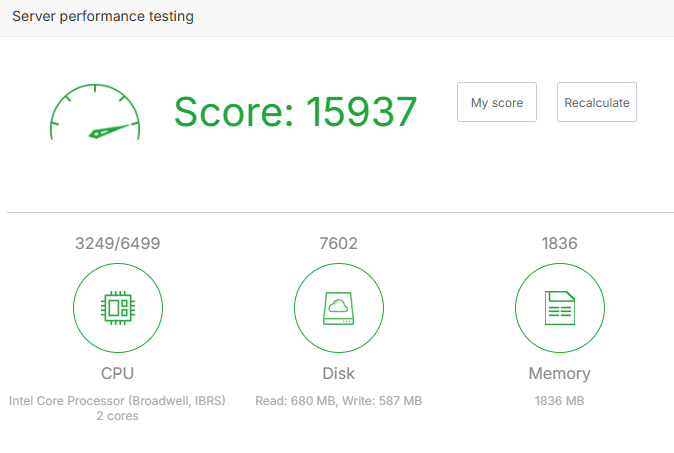Click the Intel Core Processor description text
The image size is (674, 453).
click(118, 400)
